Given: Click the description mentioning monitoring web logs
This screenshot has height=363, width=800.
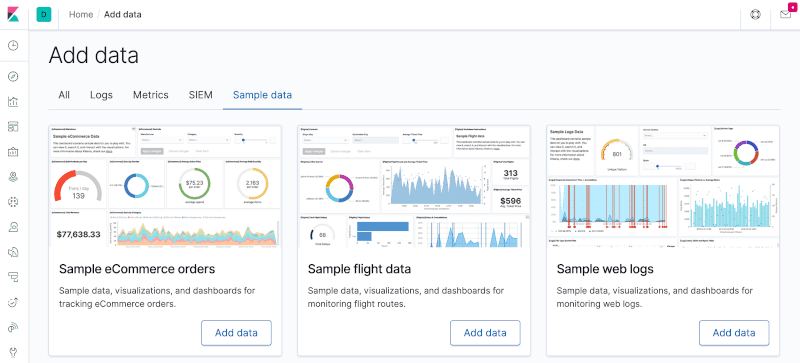Looking at the screenshot, I should (x=655, y=297).
